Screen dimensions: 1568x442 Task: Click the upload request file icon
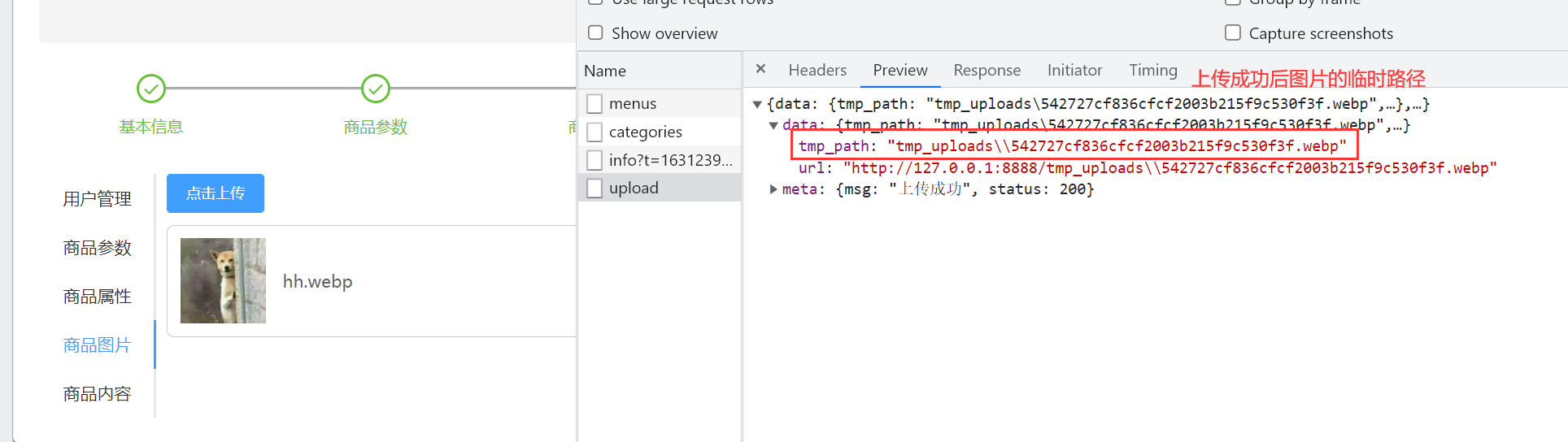click(595, 188)
